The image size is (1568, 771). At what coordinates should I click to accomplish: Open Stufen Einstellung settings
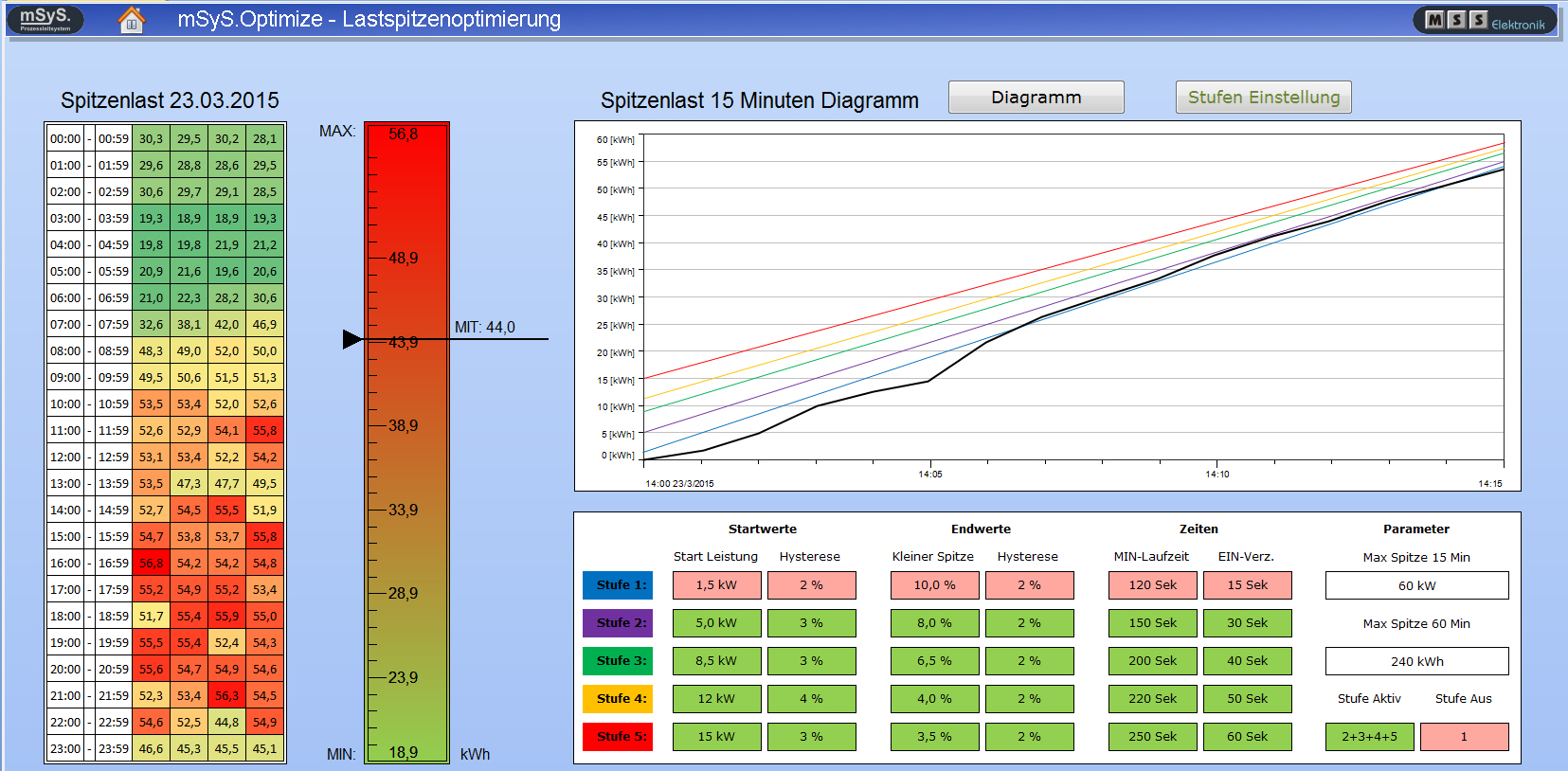[1263, 98]
